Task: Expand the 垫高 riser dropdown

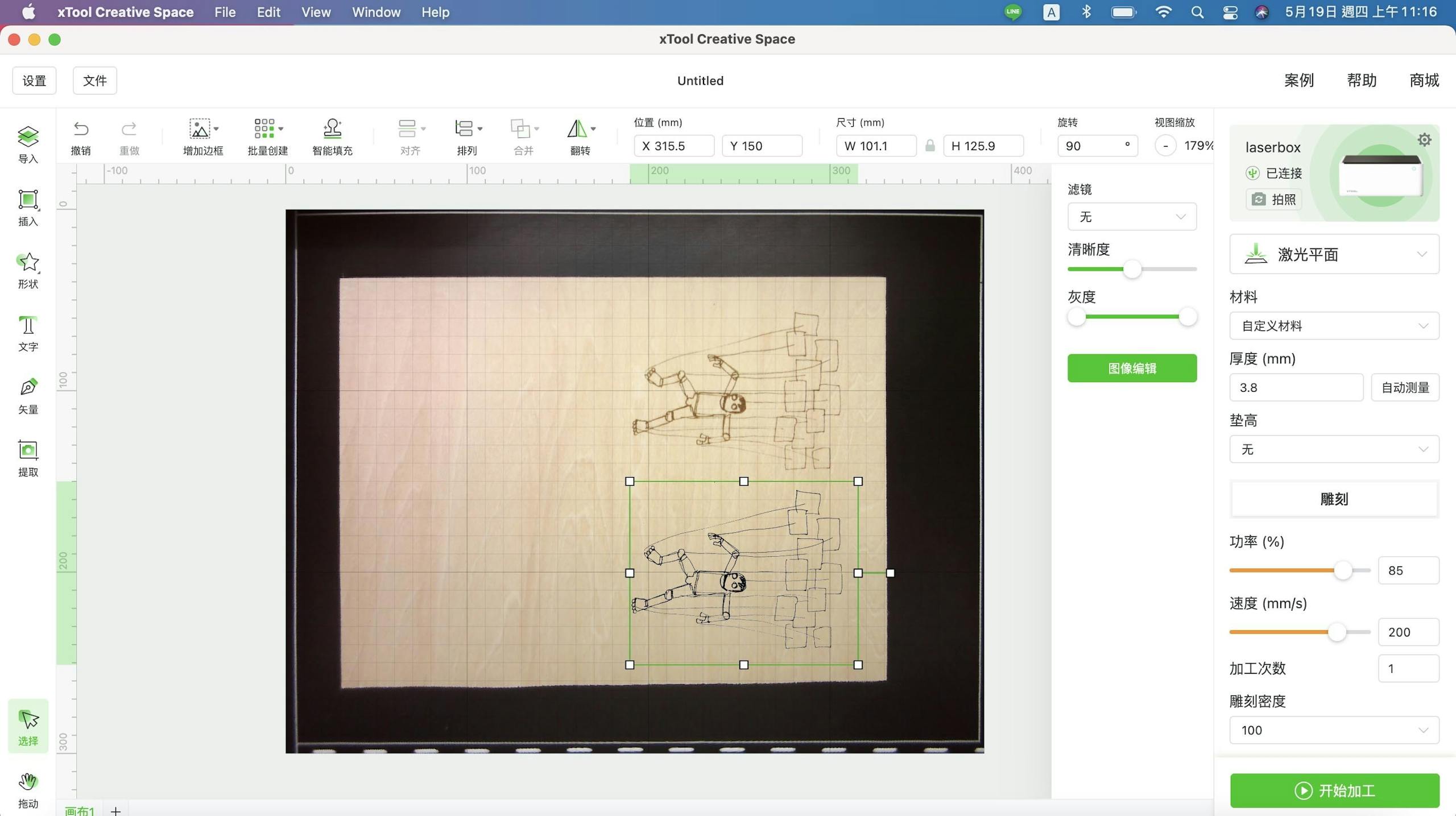Action: pyautogui.click(x=1334, y=449)
